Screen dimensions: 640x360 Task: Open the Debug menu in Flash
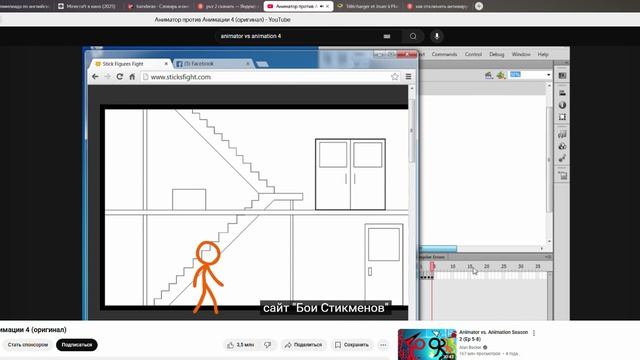(x=497, y=54)
